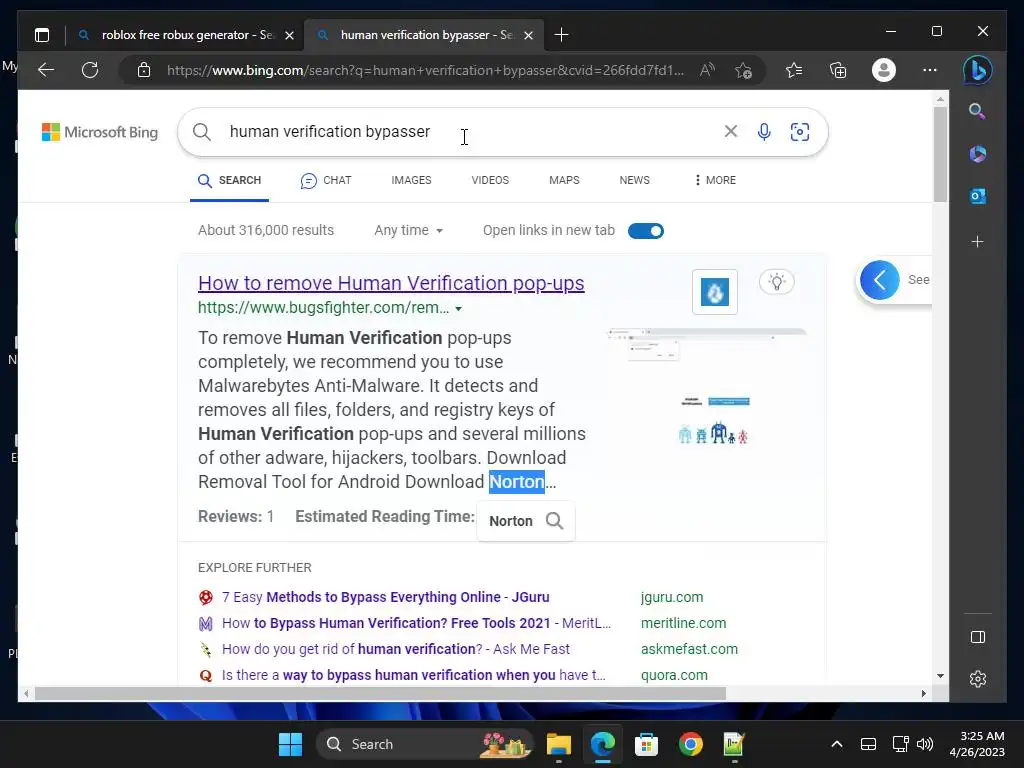Open the Collections icon
Viewport: 1024px width, 768px height.
838,70
